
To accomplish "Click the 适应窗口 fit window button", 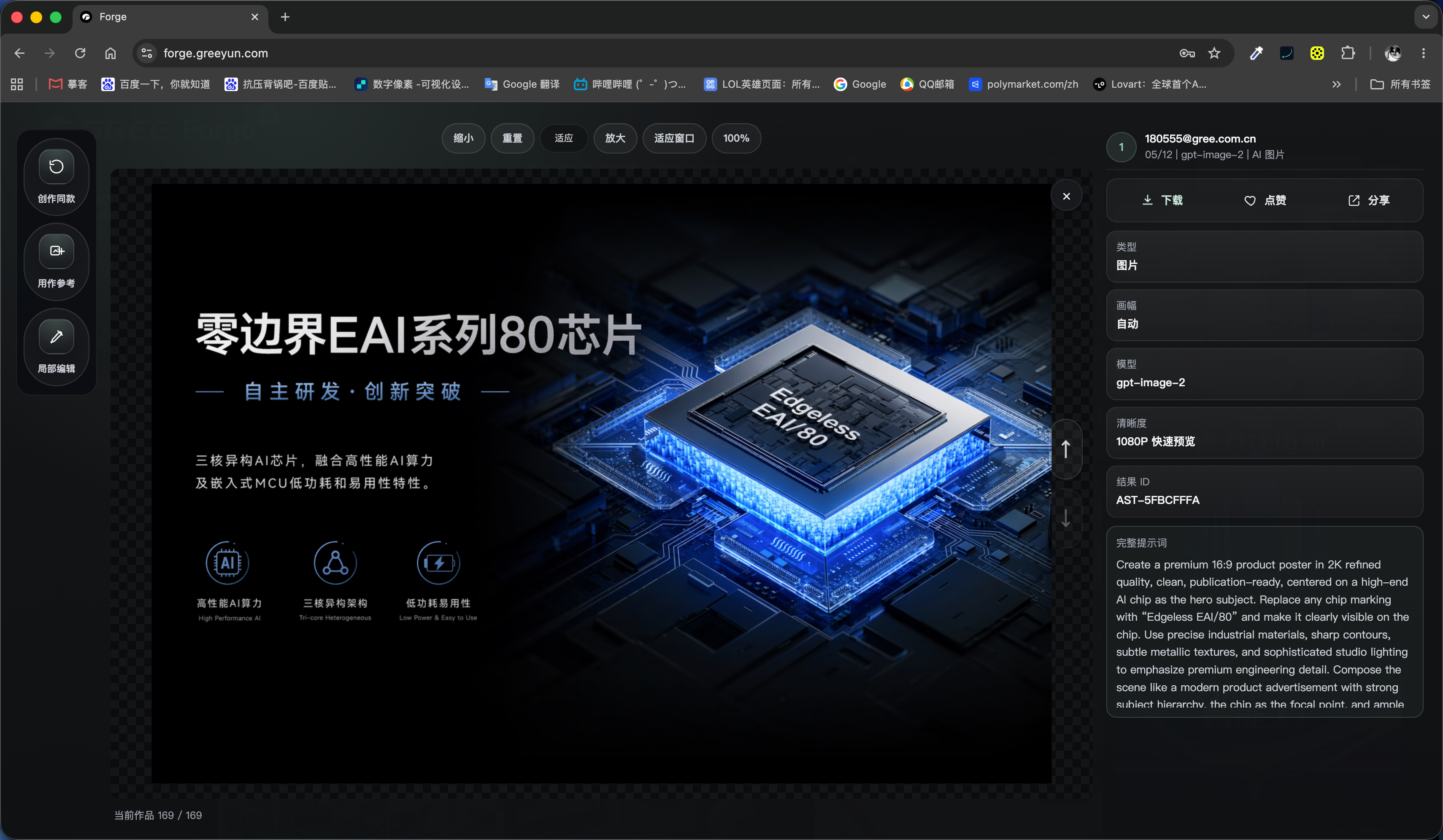I will click(674, 138).
